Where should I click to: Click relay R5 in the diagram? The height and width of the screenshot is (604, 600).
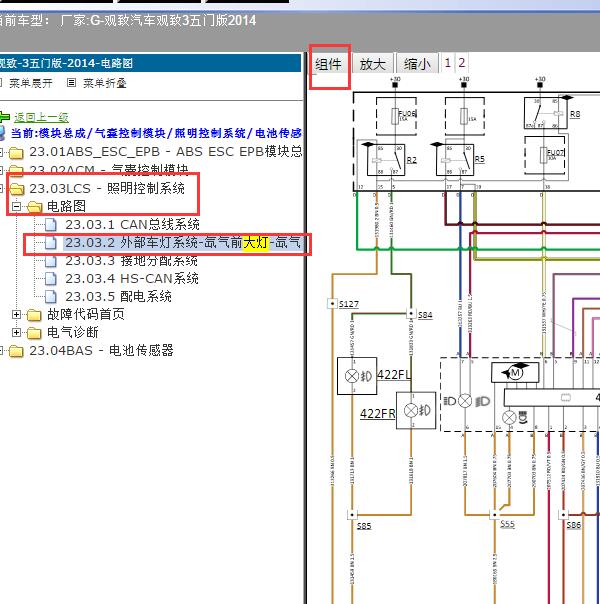pos(455,160)
